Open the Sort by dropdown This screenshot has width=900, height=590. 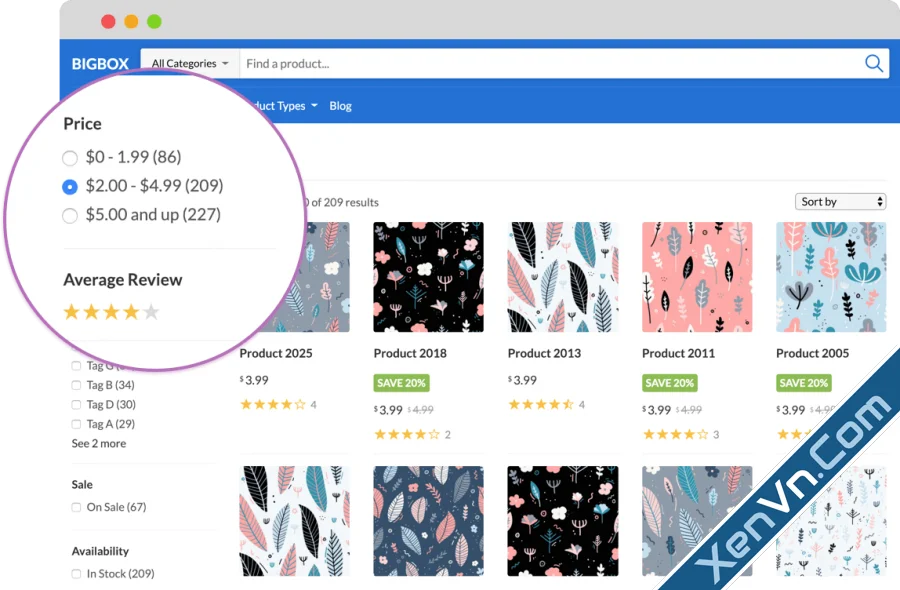[840, 201]
